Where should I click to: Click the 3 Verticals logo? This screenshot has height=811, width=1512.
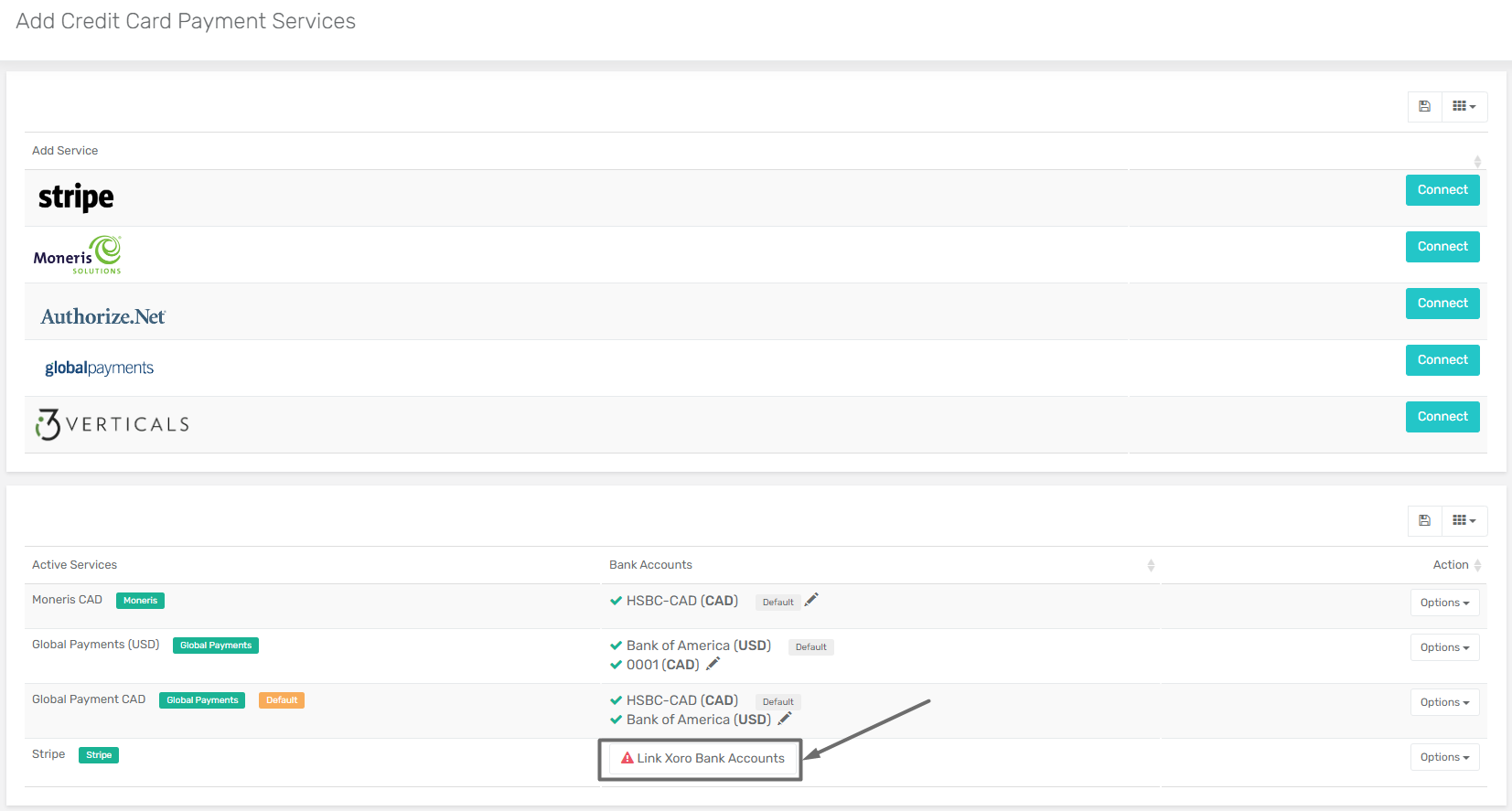coord(112,424)
